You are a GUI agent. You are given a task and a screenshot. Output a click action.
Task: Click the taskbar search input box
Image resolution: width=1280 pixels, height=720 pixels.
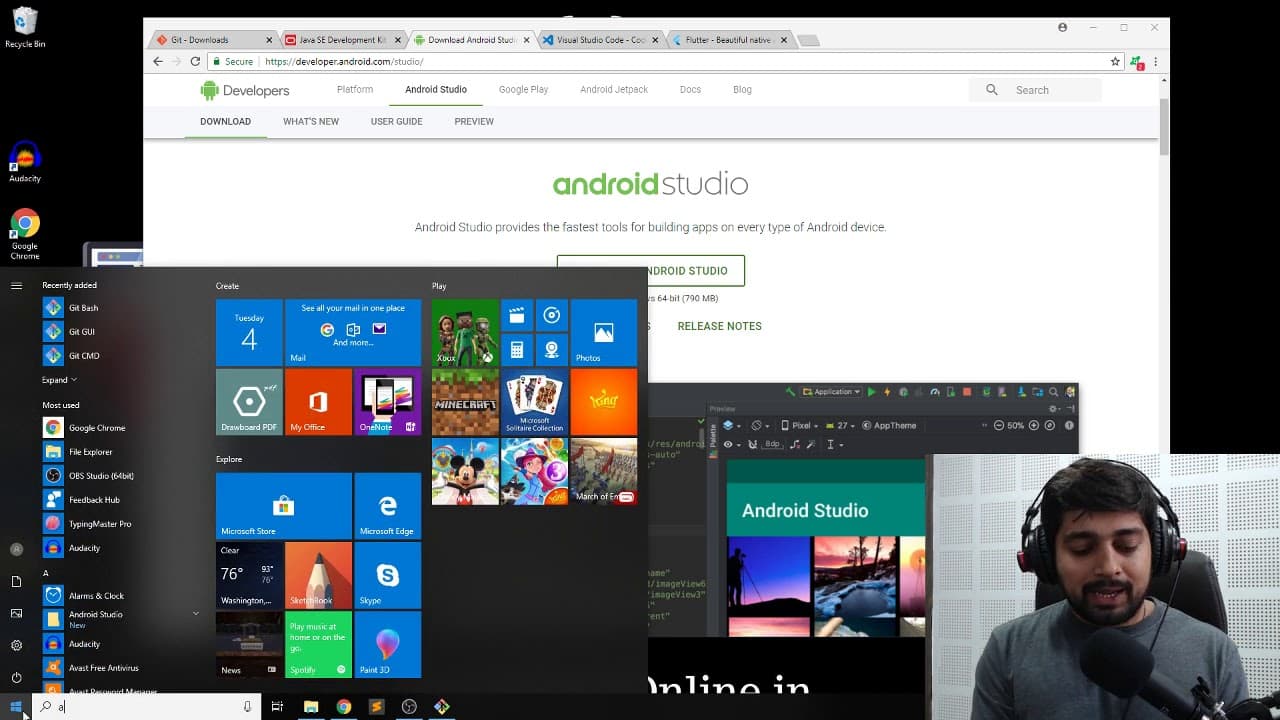pyautogui.click(x=146, y=707)
